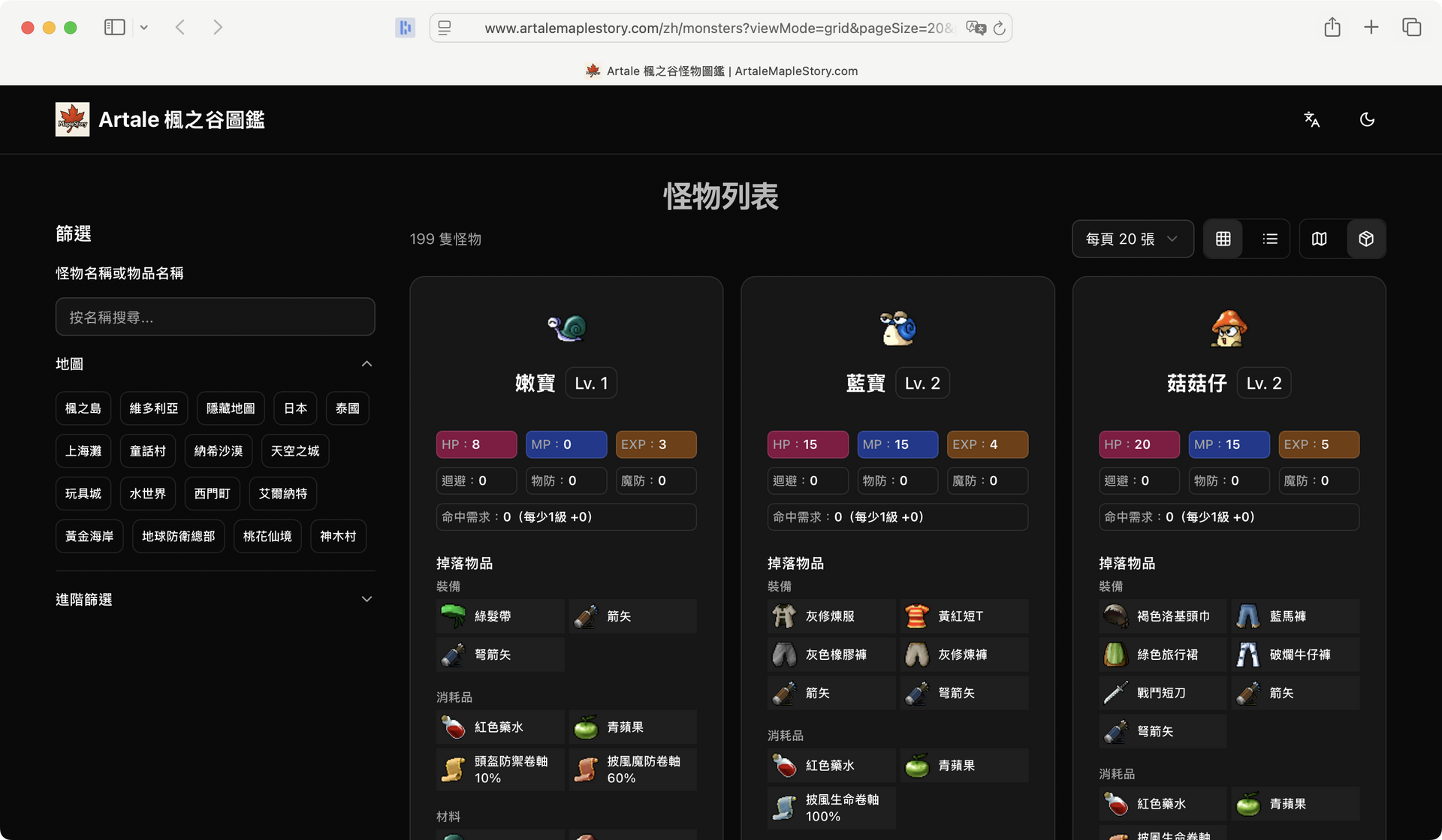Click the Artale maple leaf logo

tap(72, 119)
